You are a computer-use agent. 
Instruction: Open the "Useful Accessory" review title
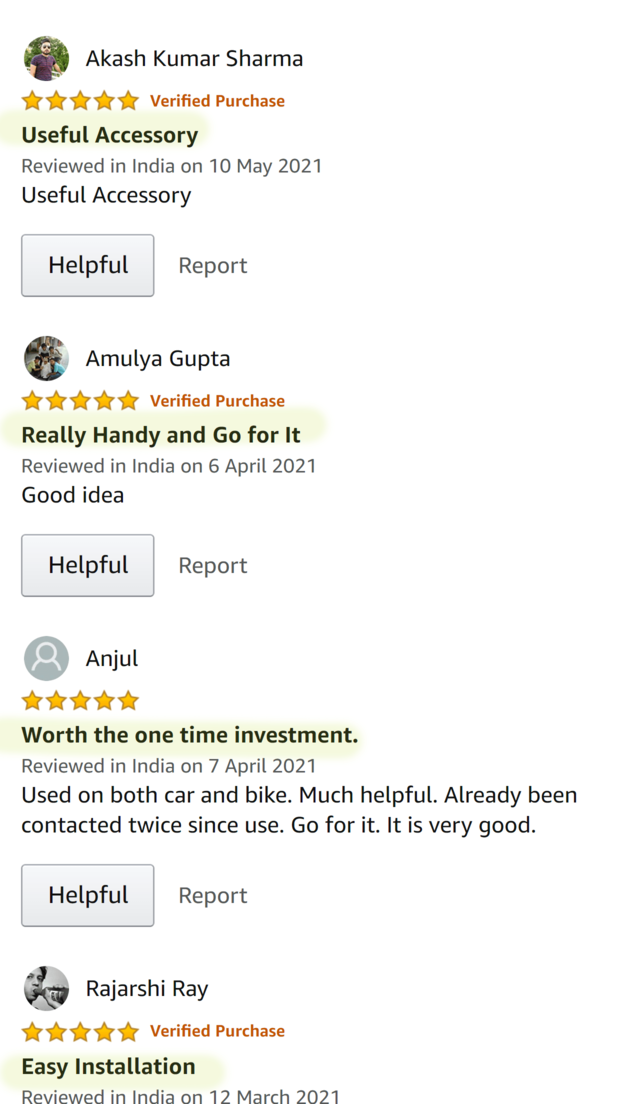(110, 134)
